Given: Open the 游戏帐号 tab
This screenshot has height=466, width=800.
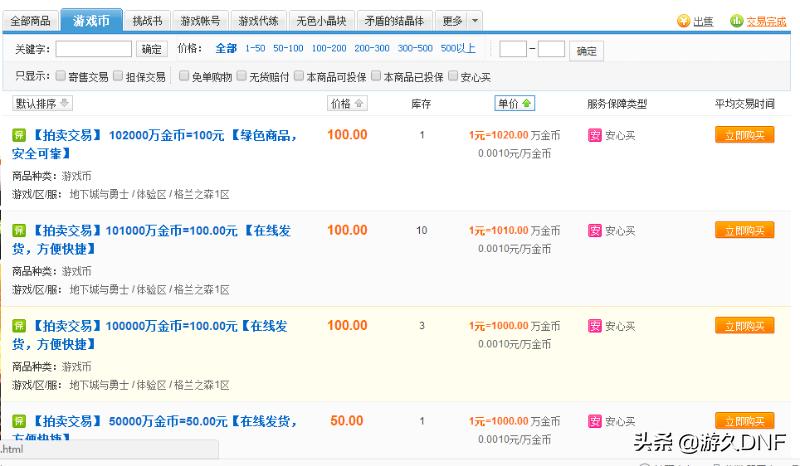Looking at the screenshot, I should point(203,21).
